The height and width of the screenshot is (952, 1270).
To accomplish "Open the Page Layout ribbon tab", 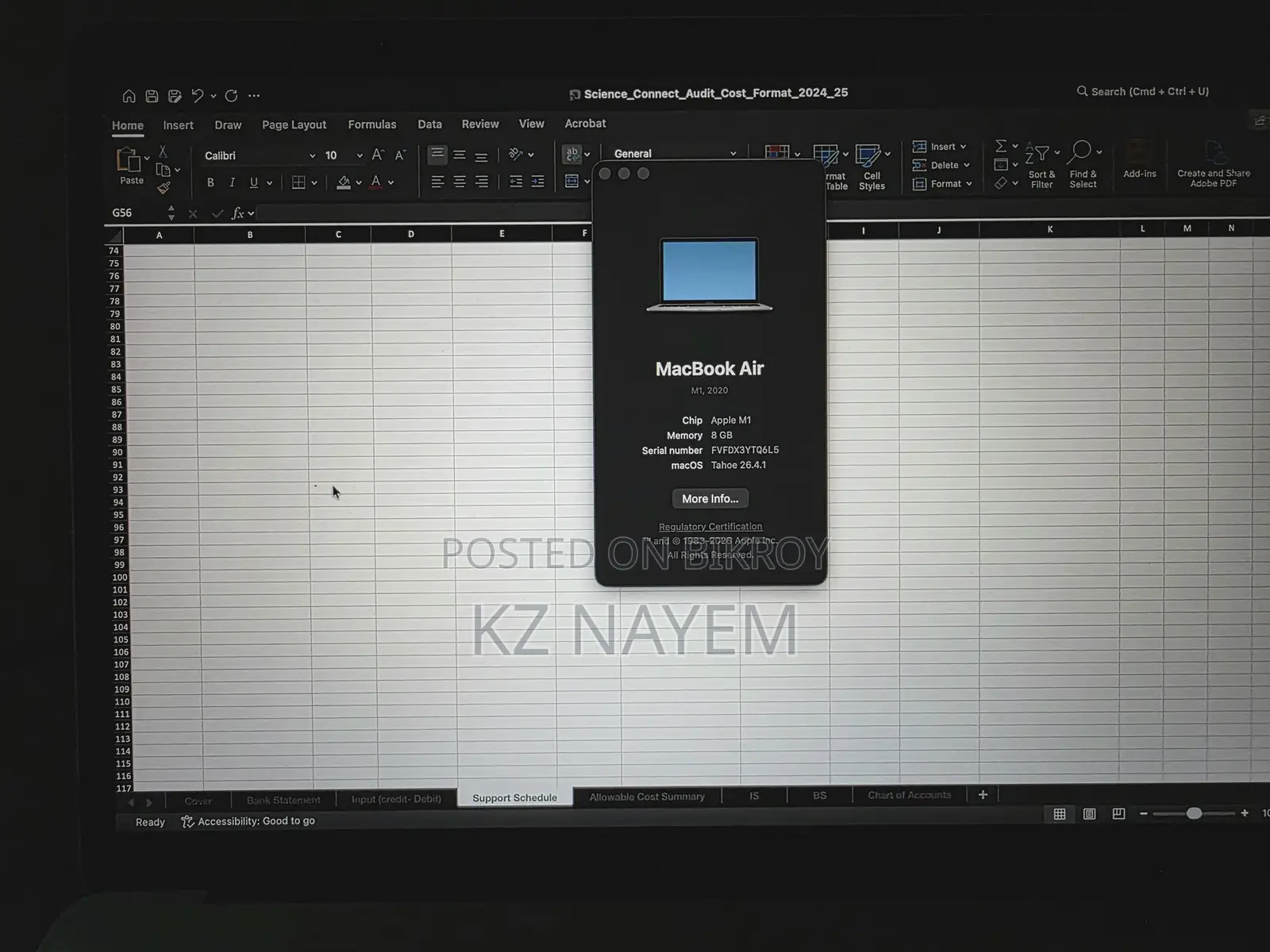I will [294, 125].
